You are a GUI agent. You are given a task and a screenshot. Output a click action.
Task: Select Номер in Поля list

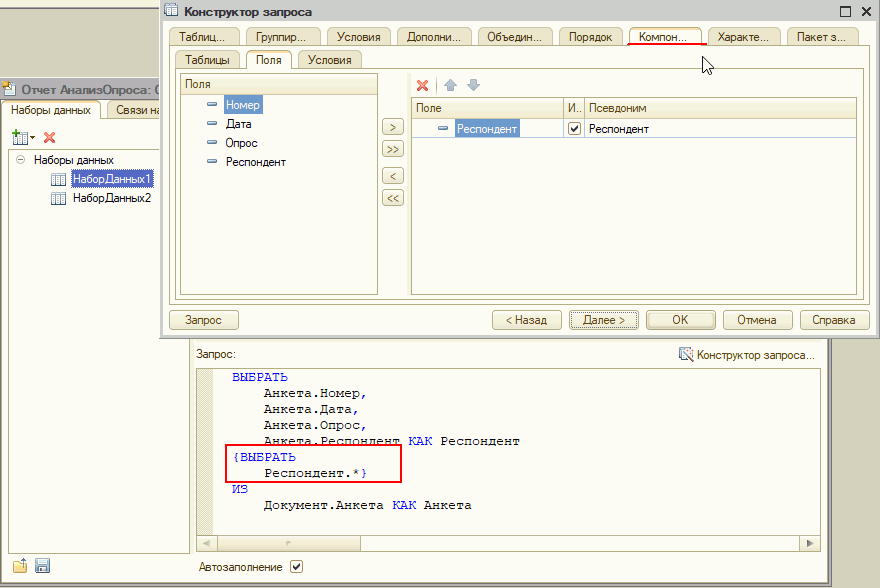[x=242, y=104]
